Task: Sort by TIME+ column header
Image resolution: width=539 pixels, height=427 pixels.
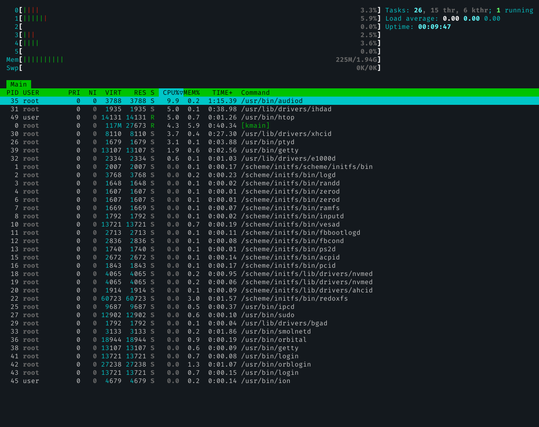Action: [x=222, y=92]
